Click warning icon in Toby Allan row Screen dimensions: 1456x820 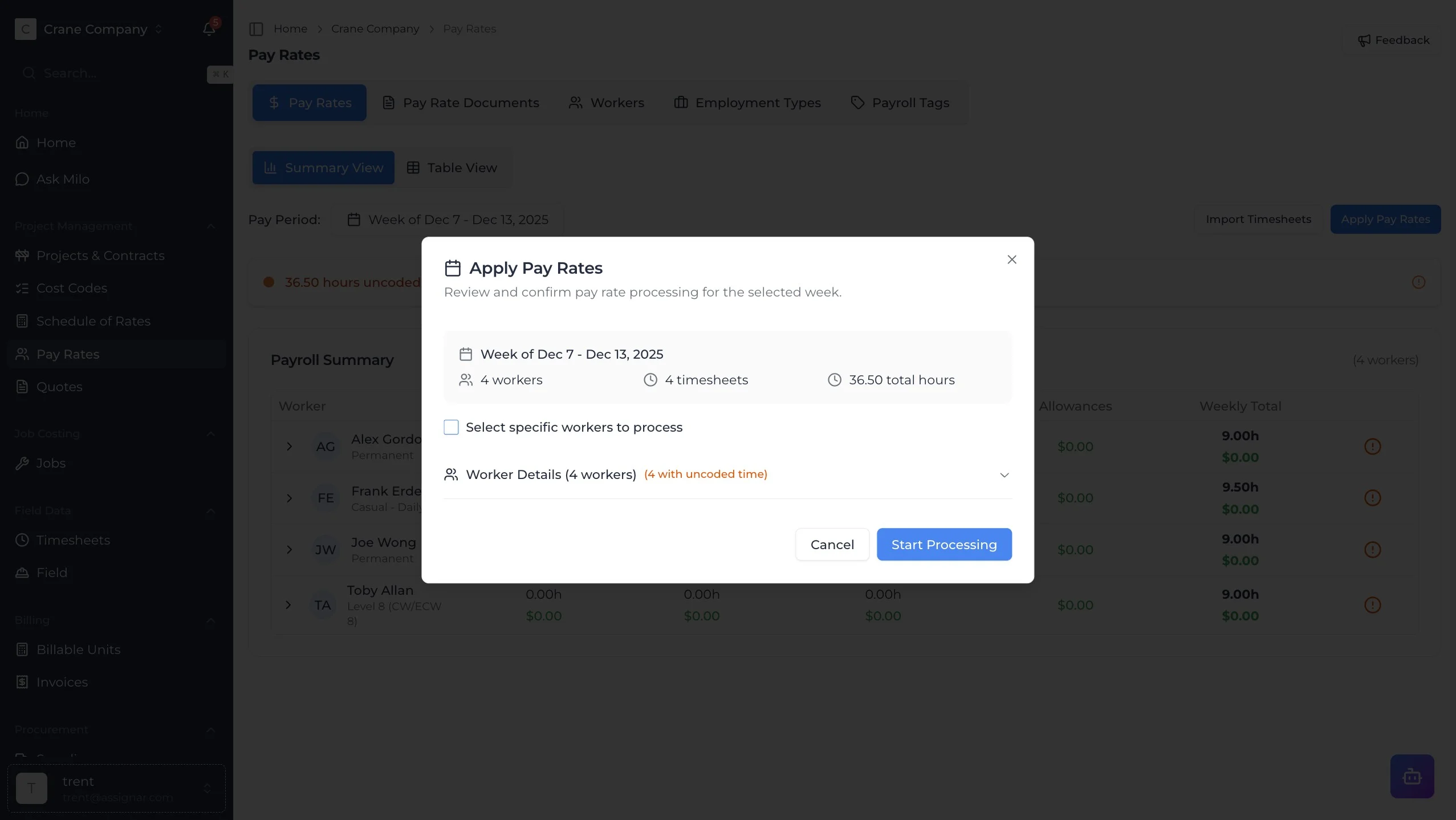1372,604
